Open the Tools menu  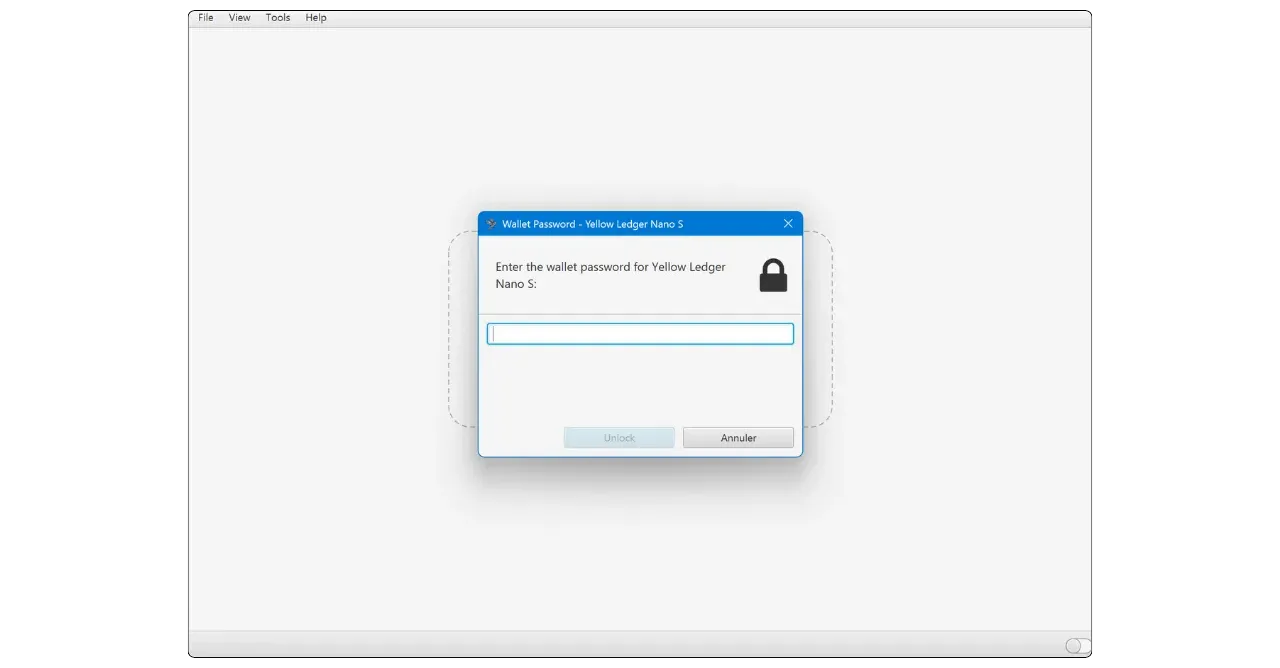tap(278, 18)
